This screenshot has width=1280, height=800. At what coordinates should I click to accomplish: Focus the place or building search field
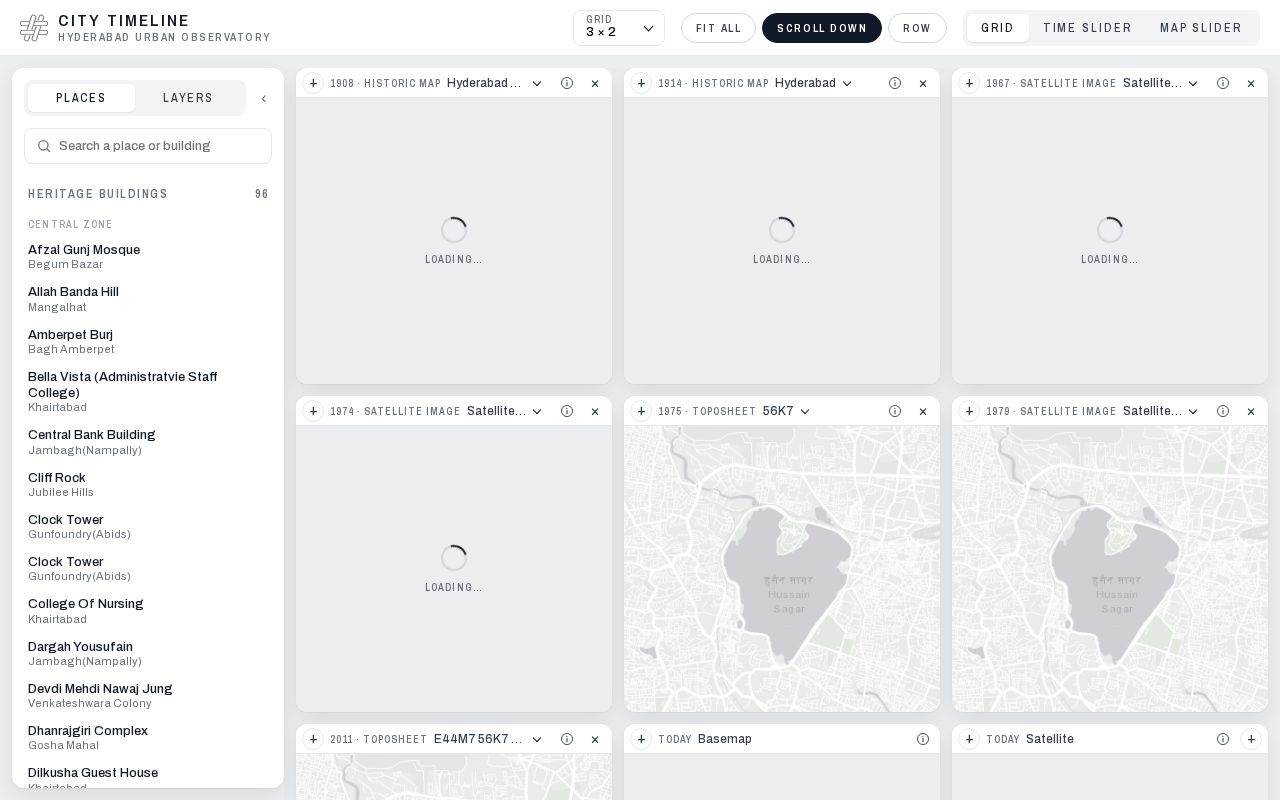tap(148, 146)
